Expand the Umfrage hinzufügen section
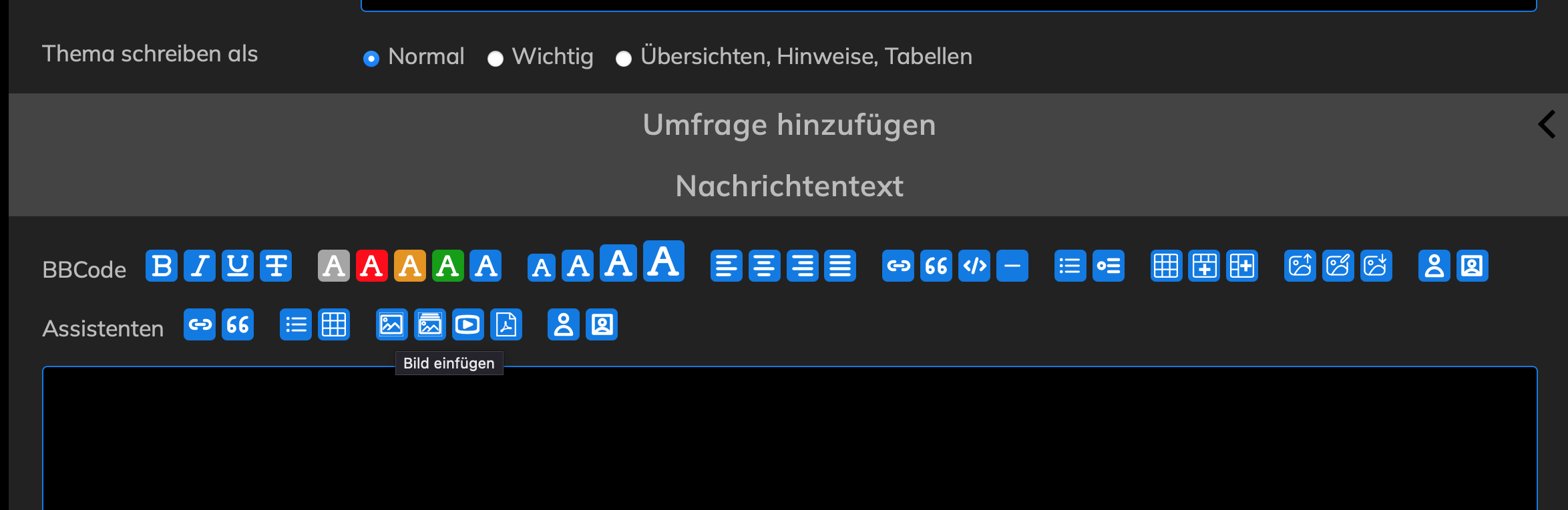Viewport: 1568px width, 510px height. [x=789, y=125]
